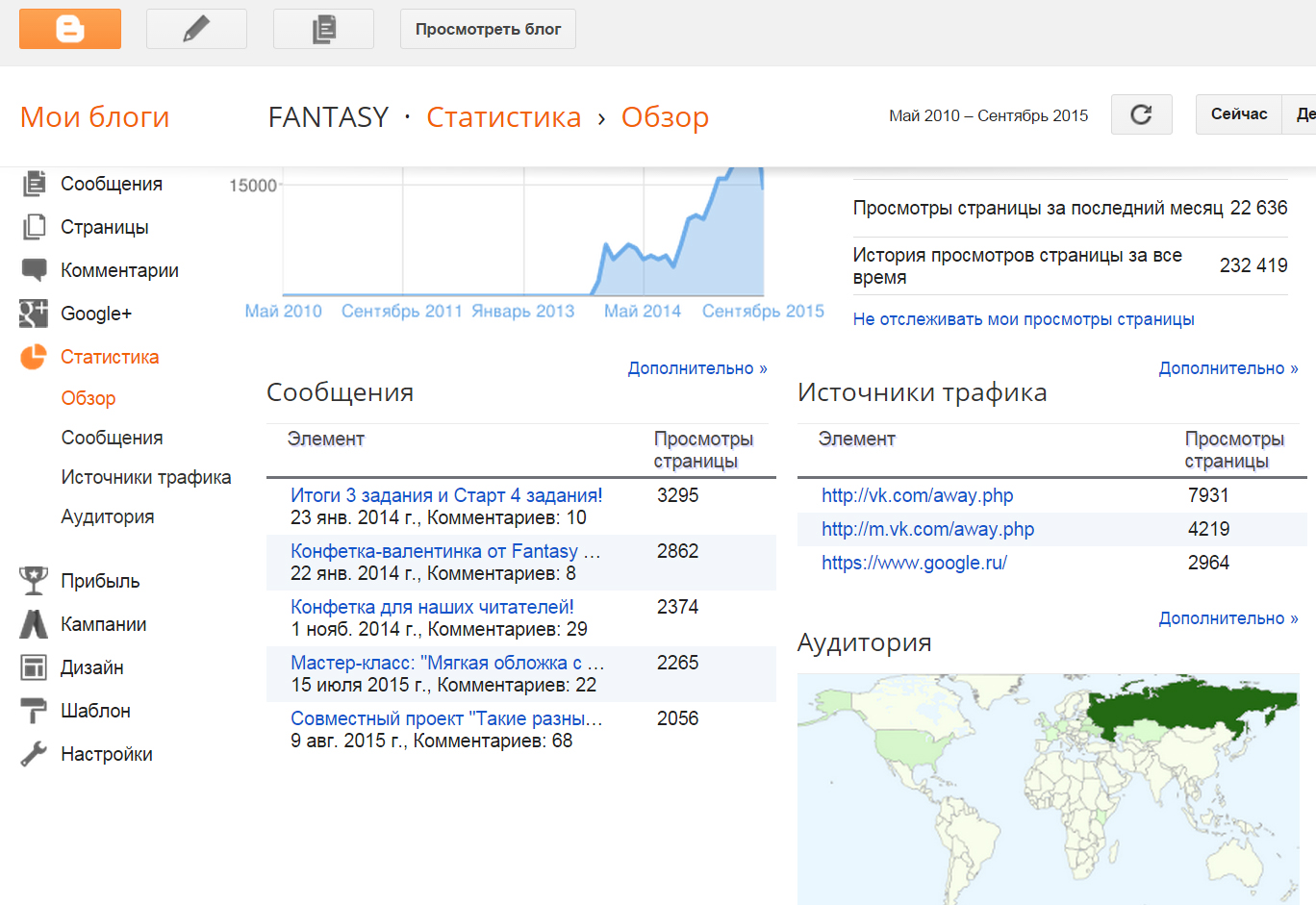Click the Кампании AdWords icon
The height and width of the screenshot is (905, 1316).
[x=34, y=624]
